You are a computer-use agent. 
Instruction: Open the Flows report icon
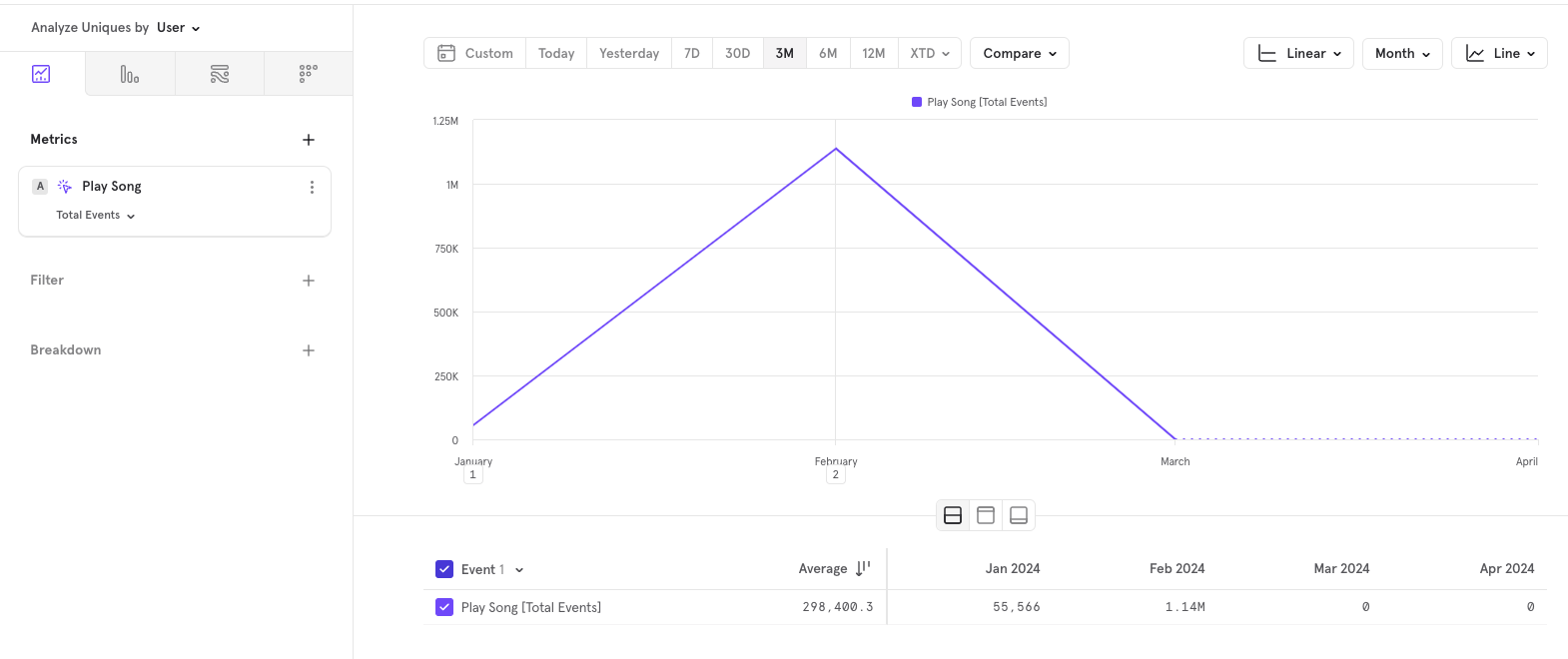[x=220, y=74]
